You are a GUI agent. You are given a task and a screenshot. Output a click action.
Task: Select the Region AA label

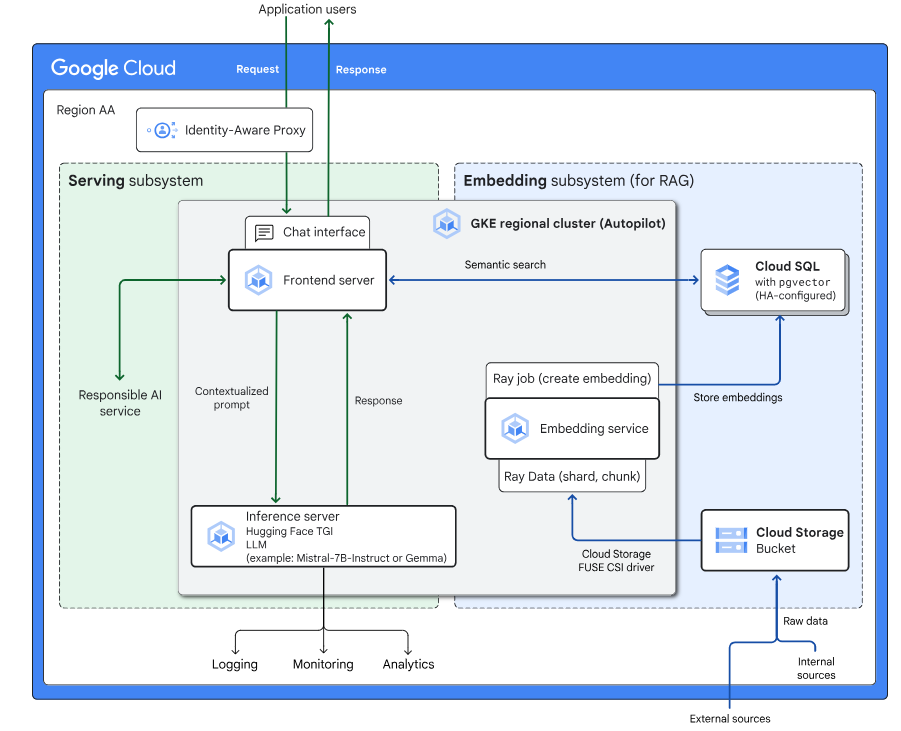tap(85, 110)
